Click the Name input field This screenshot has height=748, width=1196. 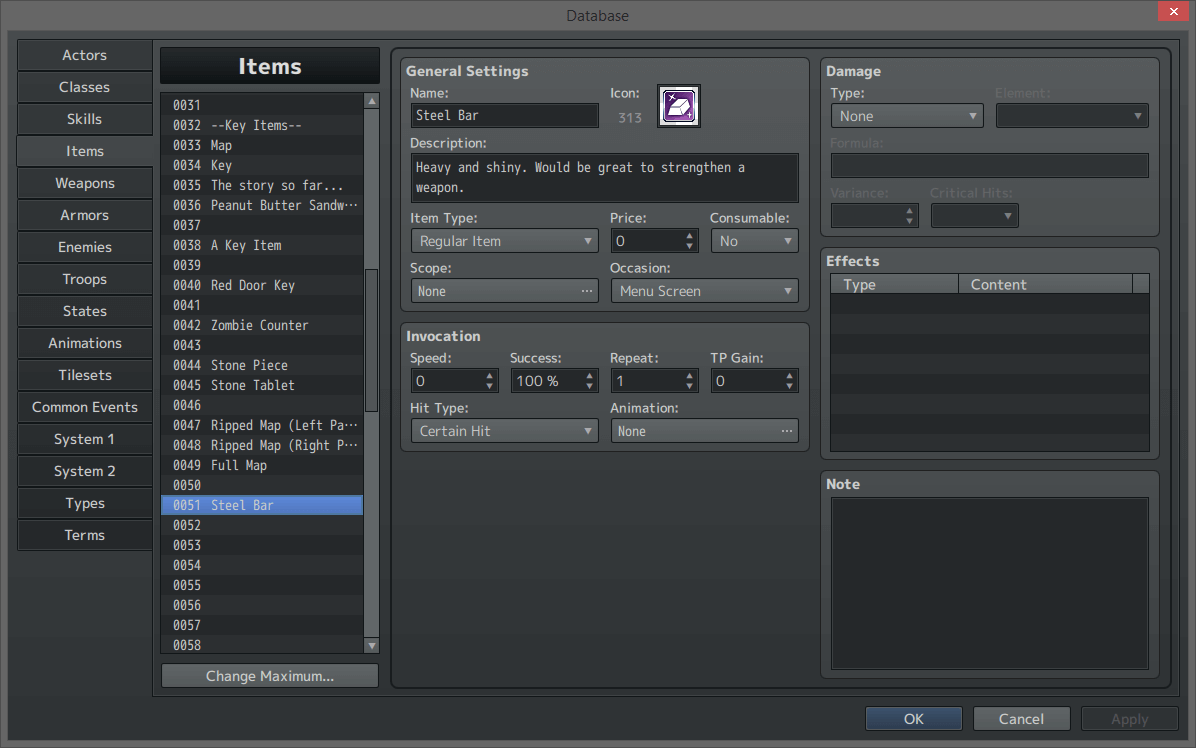coord(504,115)
